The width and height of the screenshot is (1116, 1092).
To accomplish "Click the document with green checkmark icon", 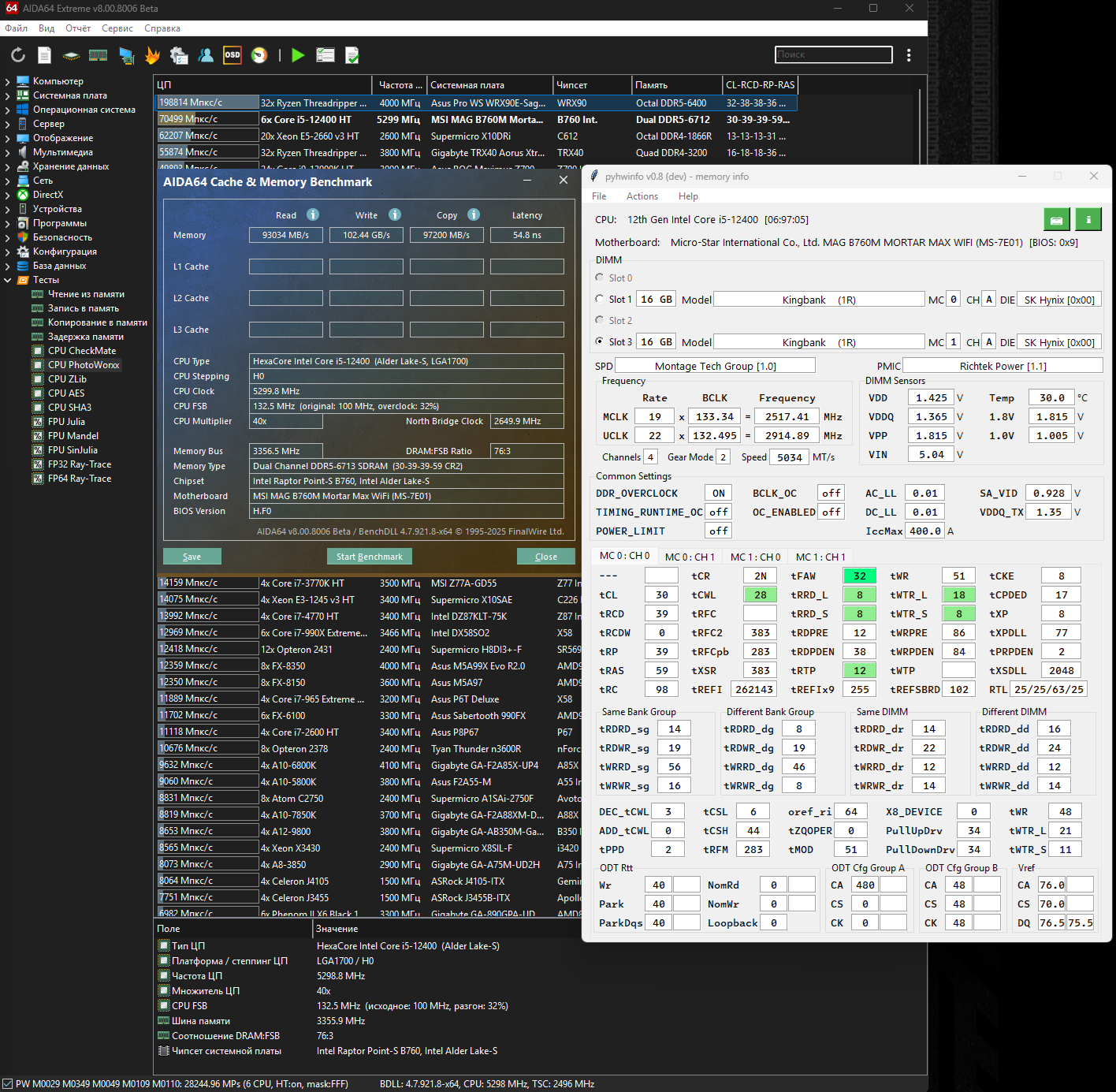I will [x=352, y=55].
